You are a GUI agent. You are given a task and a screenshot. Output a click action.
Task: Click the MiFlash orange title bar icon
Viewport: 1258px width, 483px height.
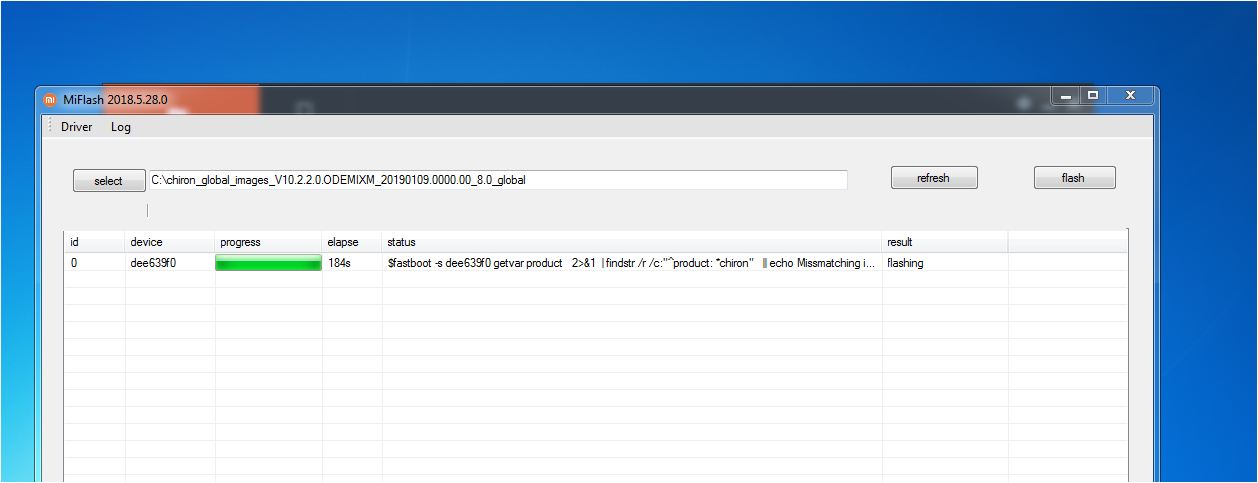pyautogui.click(x=50, y=100)
